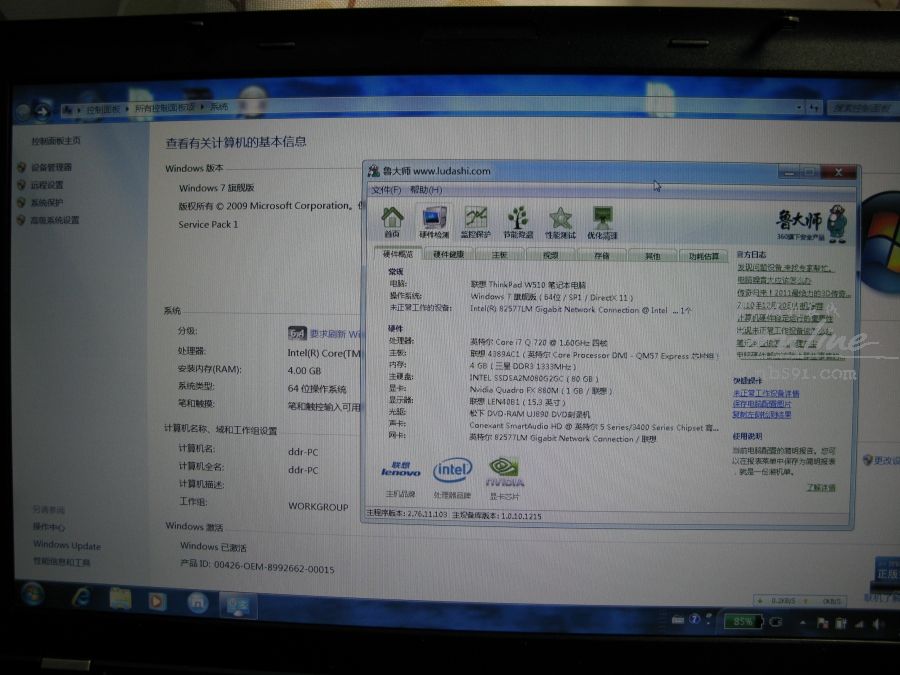Expand the address bar history dropdown
Image resolution: width=900 pixels, height=675 pixels.
coord(799,107)
